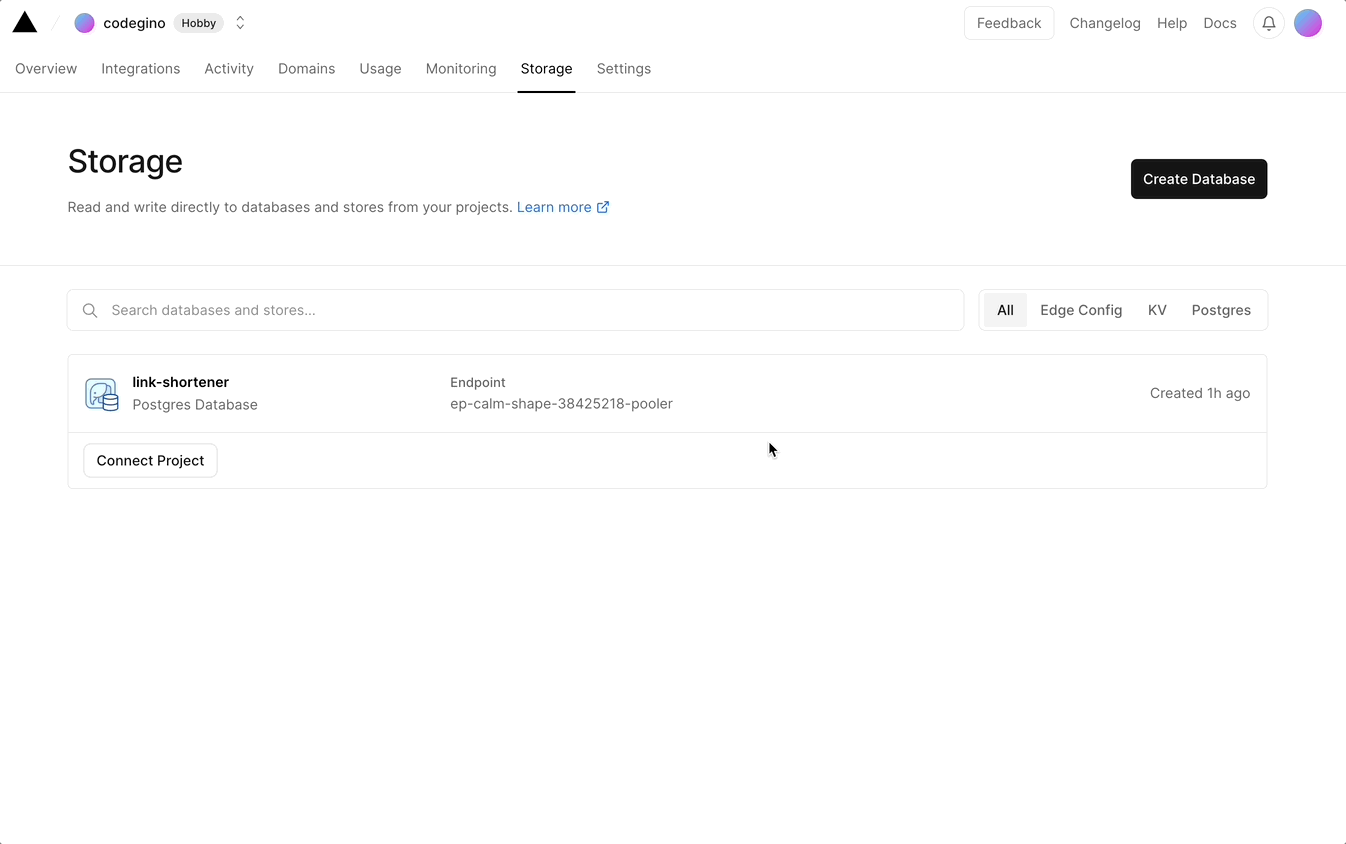Screen dimensions: 1346x844
Task: Filter storage list by Edge Config
Action: click(1081, 310)
